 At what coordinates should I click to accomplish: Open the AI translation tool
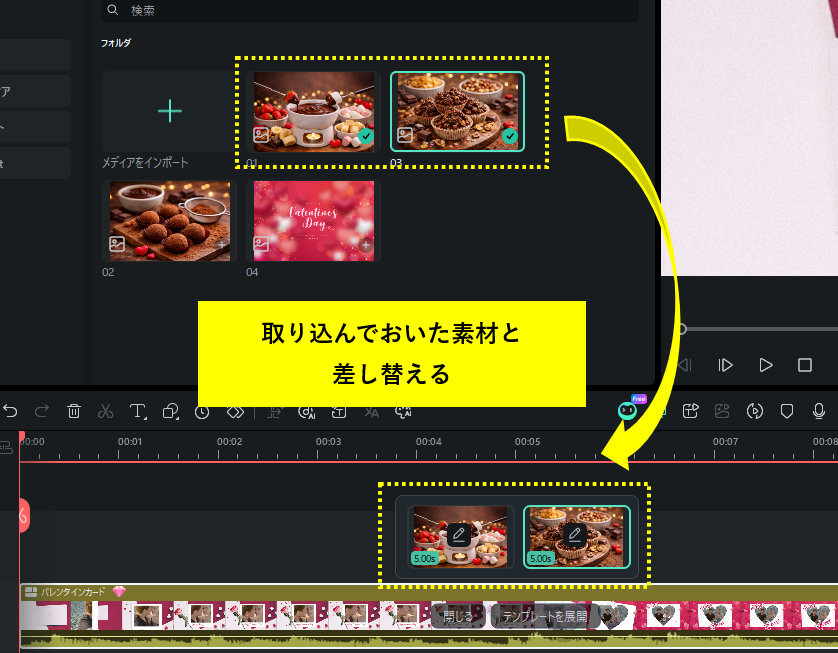click(x=372, y=411)
